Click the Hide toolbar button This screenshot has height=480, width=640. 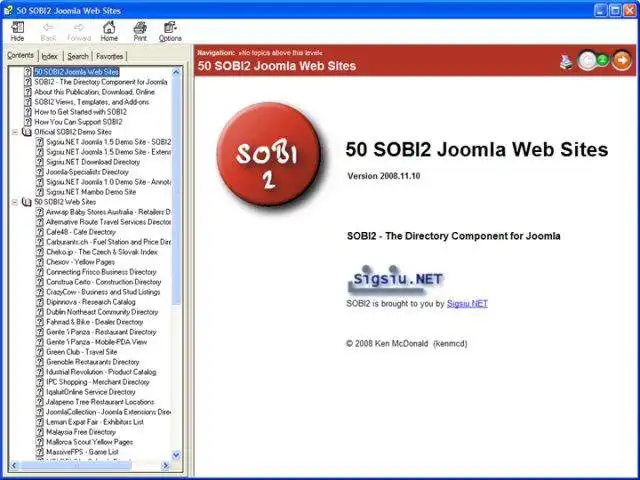coord(17,31)
